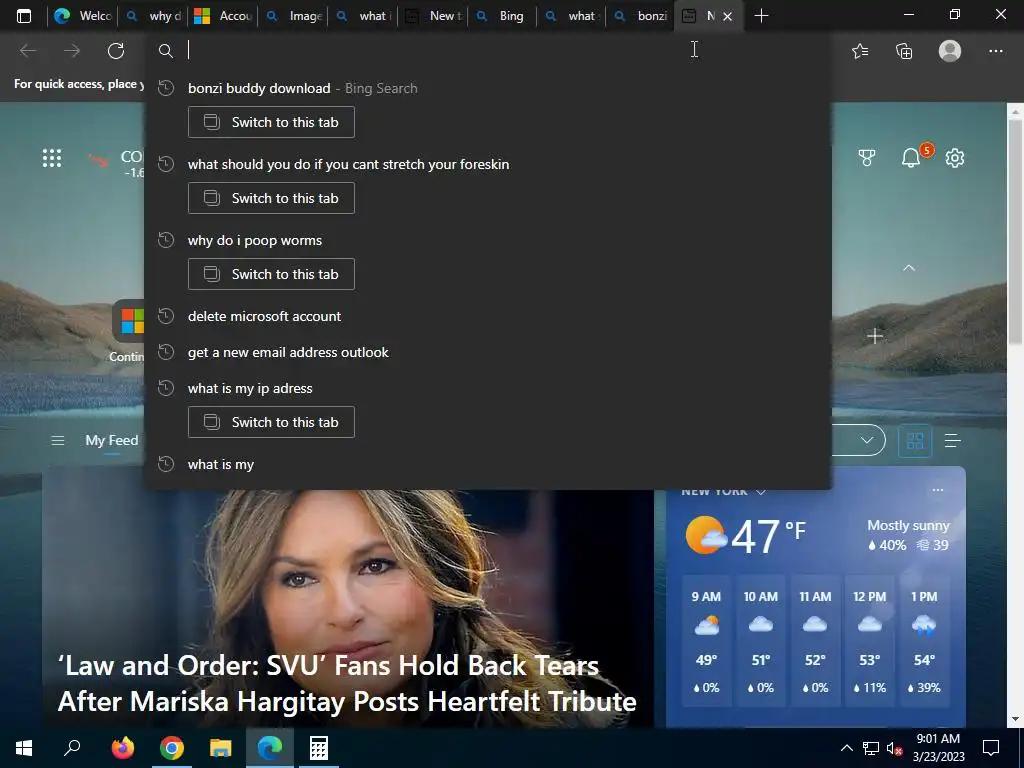The height and width of the screenshot is (768, 1024).
Task: Switch to tab for foreskin search
Action: pyautogui.click(x=271, y=198)
